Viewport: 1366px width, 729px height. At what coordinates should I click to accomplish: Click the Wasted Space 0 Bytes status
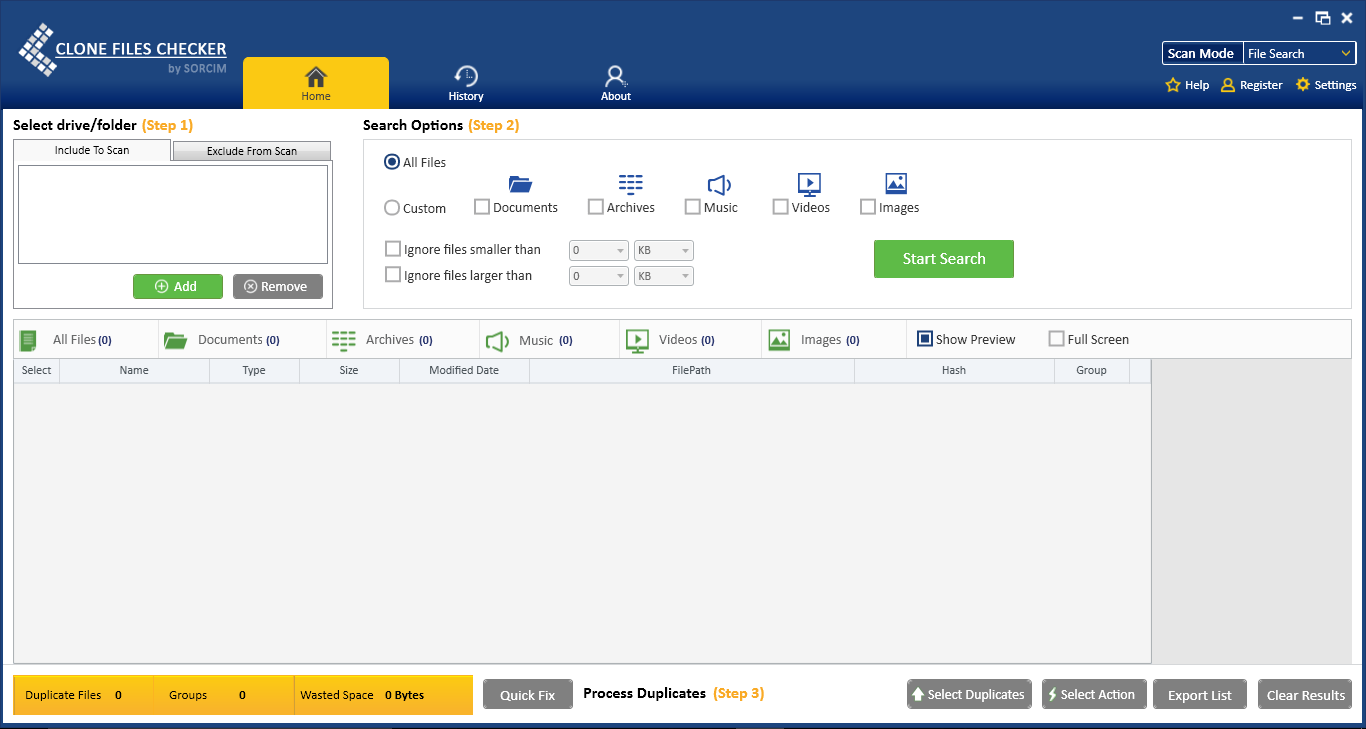tap(383, 695)
